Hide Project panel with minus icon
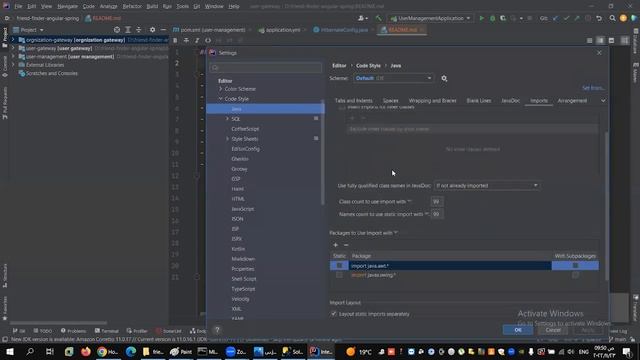640x360 pixels. coord(163,30)
